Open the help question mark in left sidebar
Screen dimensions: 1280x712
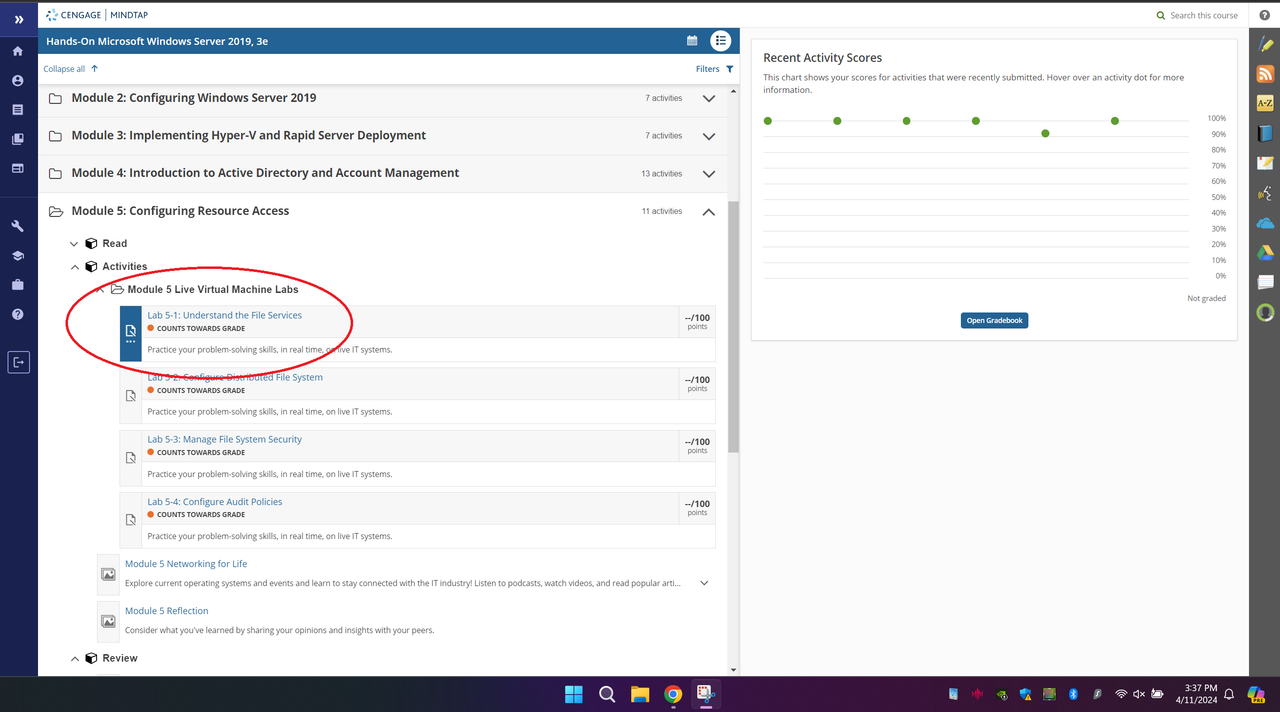(x=18, y=314)
